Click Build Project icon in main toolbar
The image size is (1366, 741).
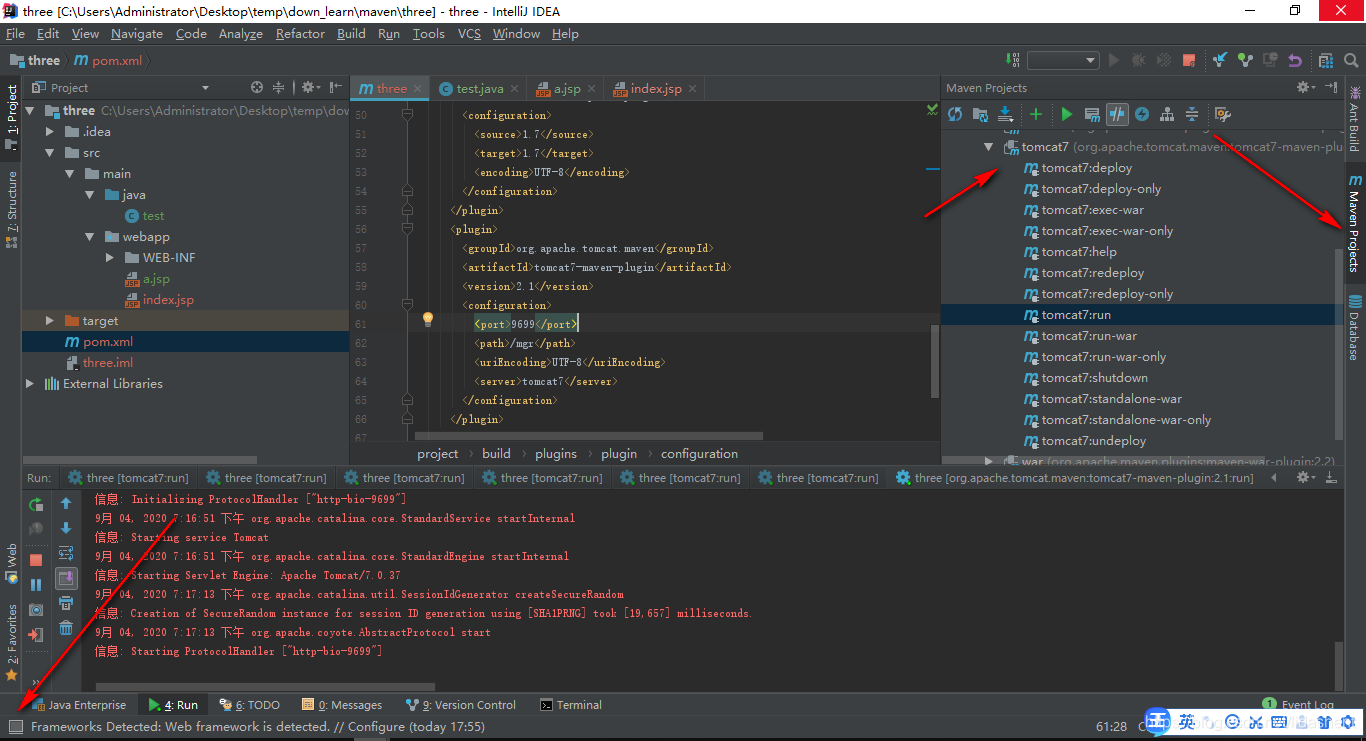pos(1012,60)
